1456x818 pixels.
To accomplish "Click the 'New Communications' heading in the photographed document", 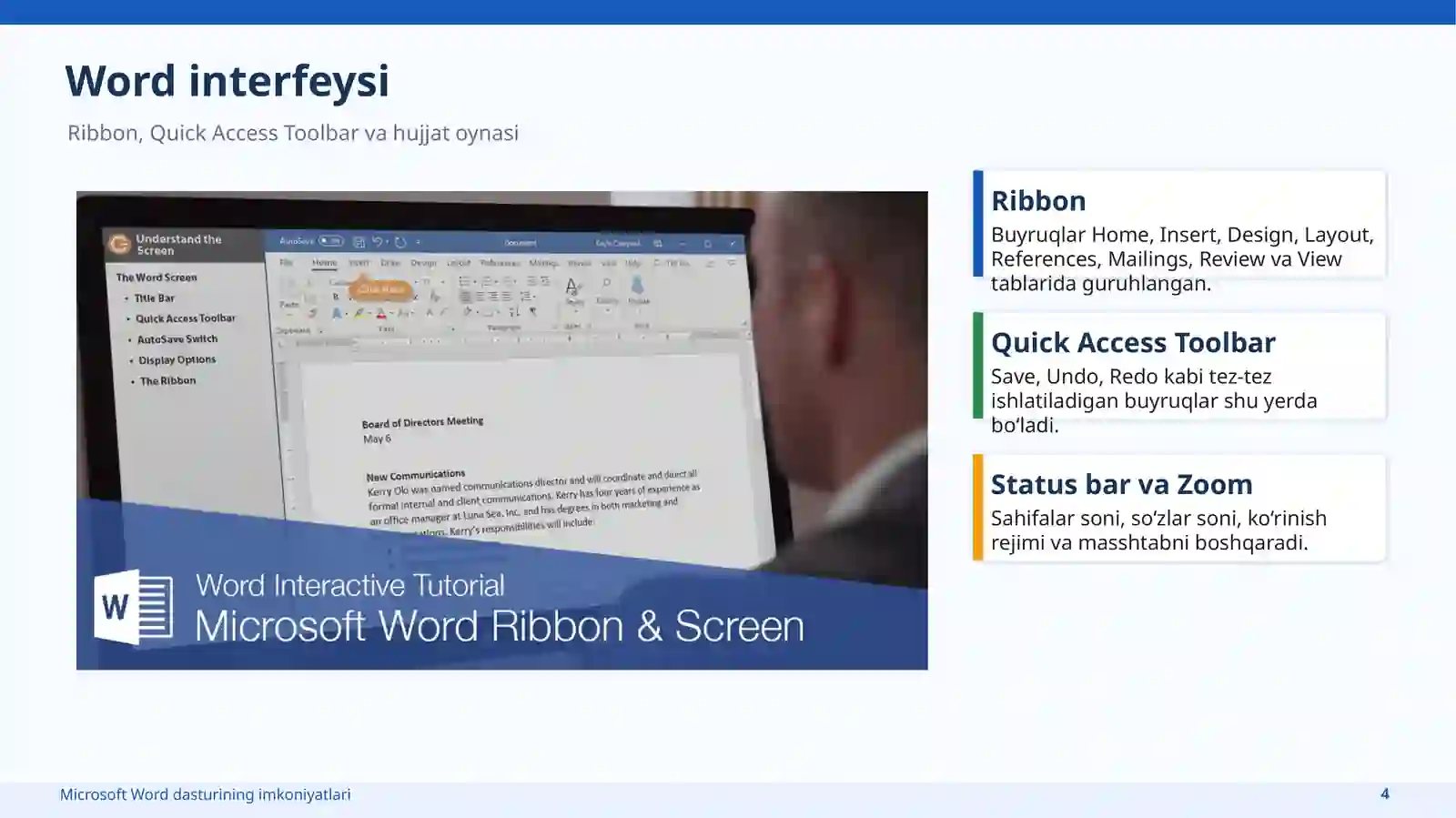I will (416, 475).
